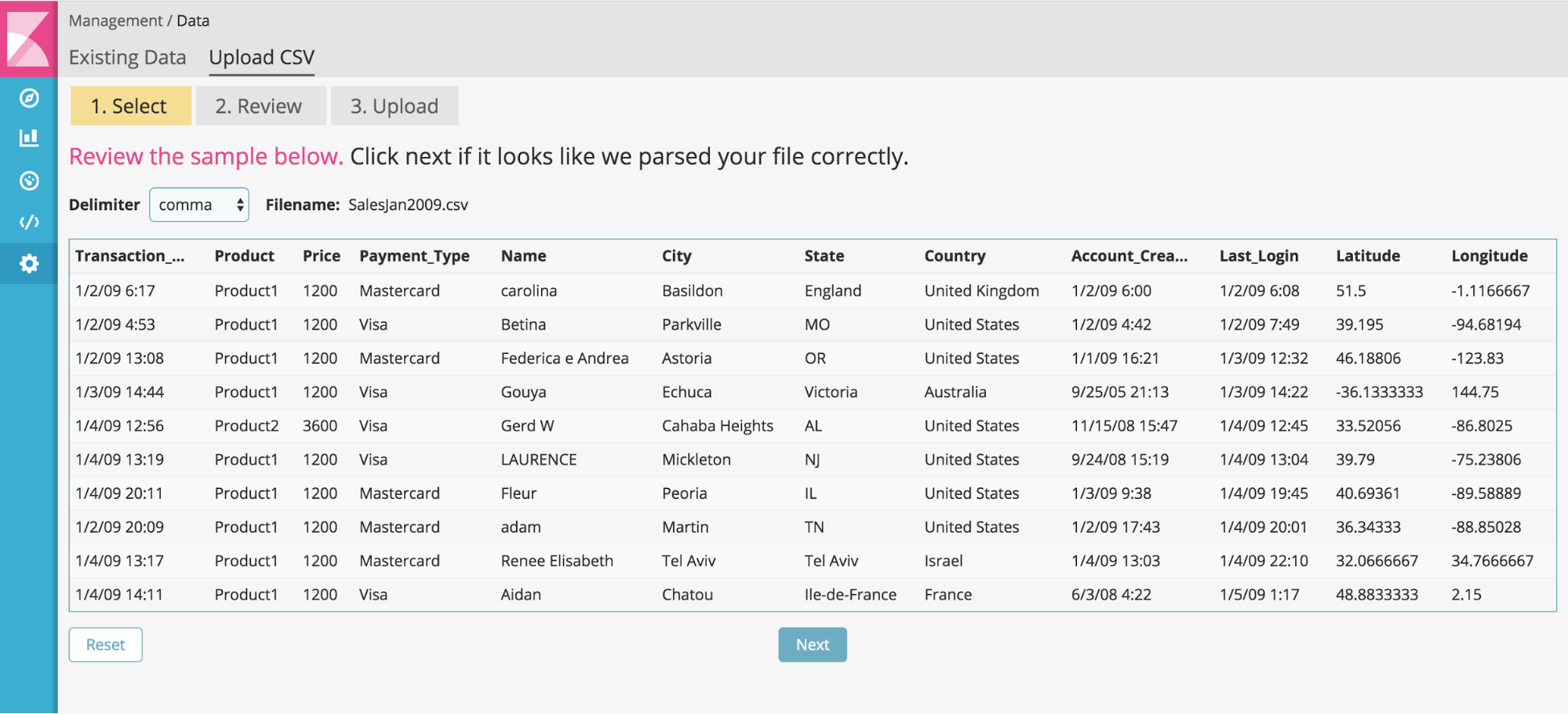Open Dashboard via gauge icon

pyautogui.click(x=29, y=181)
